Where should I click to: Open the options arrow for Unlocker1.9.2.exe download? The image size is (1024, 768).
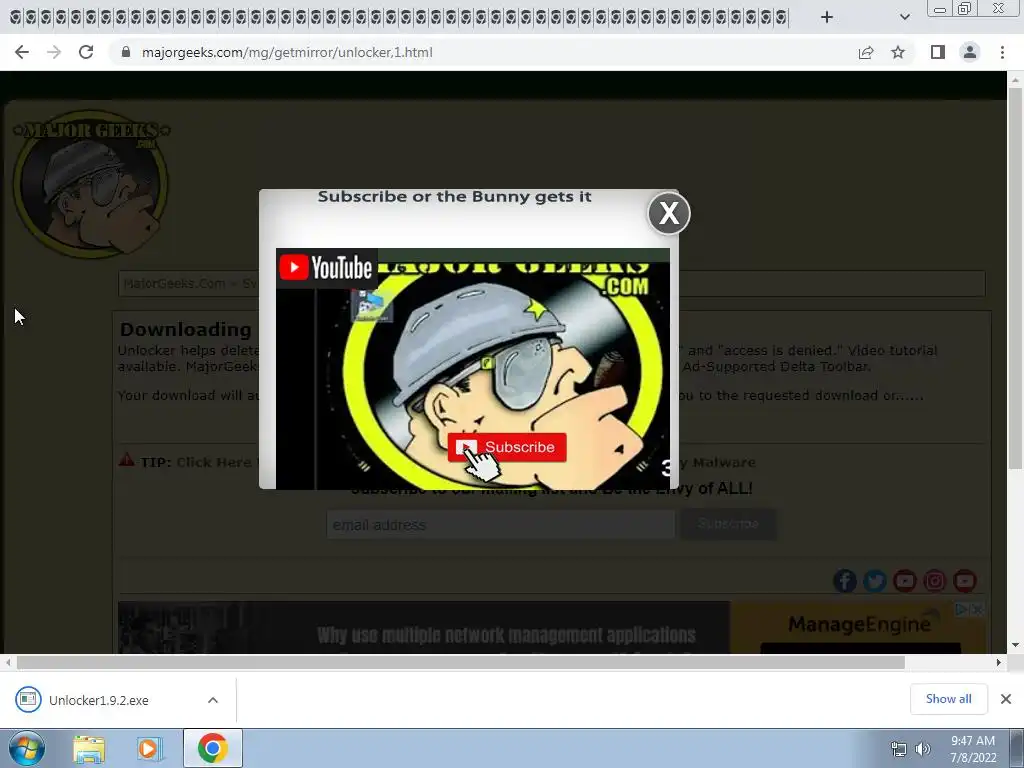point(213,700)
